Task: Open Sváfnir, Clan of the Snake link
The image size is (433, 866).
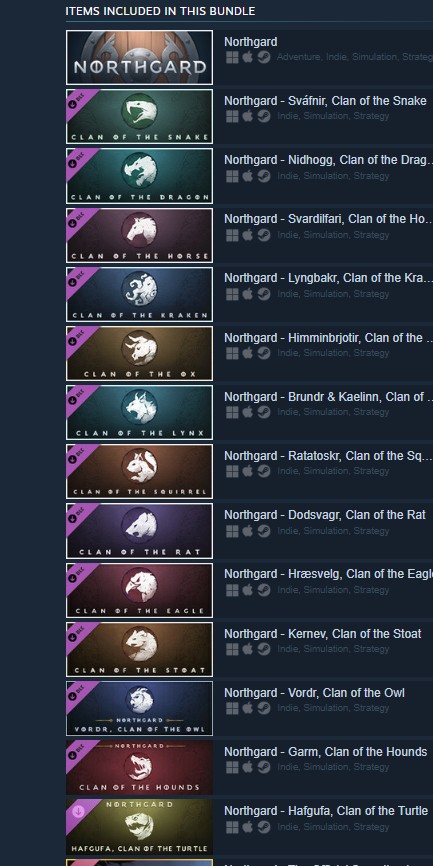Action: pos(325,101)
